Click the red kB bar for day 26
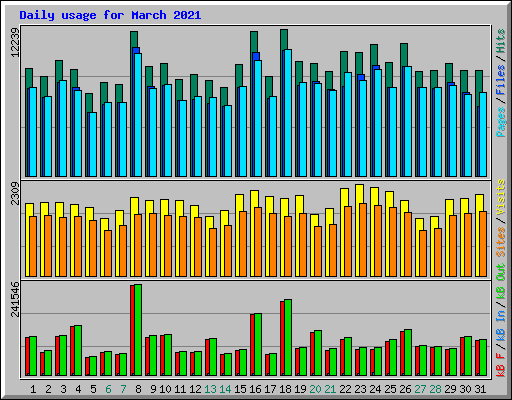This screenshot has width=512, height=400. tap(402, 353)
